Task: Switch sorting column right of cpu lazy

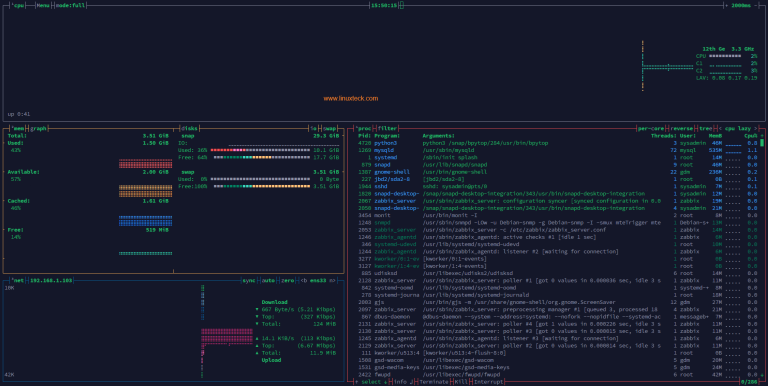Action: pyautogui.click(x=755, y=128)
